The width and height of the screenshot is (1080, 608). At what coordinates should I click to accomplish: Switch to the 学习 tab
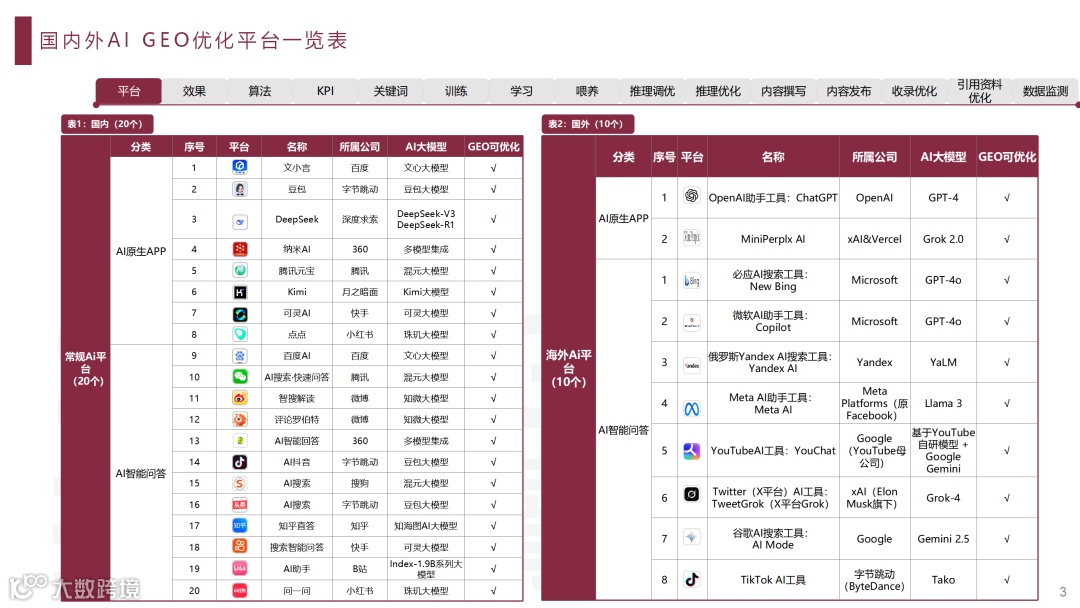click(521, 91)
